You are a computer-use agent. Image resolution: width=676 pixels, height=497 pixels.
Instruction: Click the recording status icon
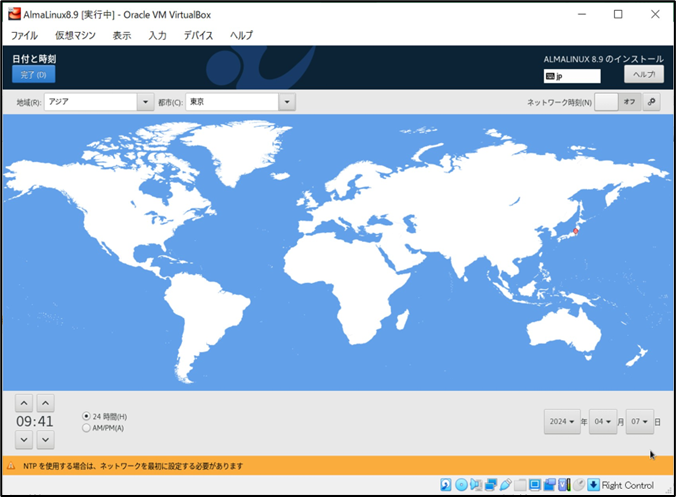point(549,485)
